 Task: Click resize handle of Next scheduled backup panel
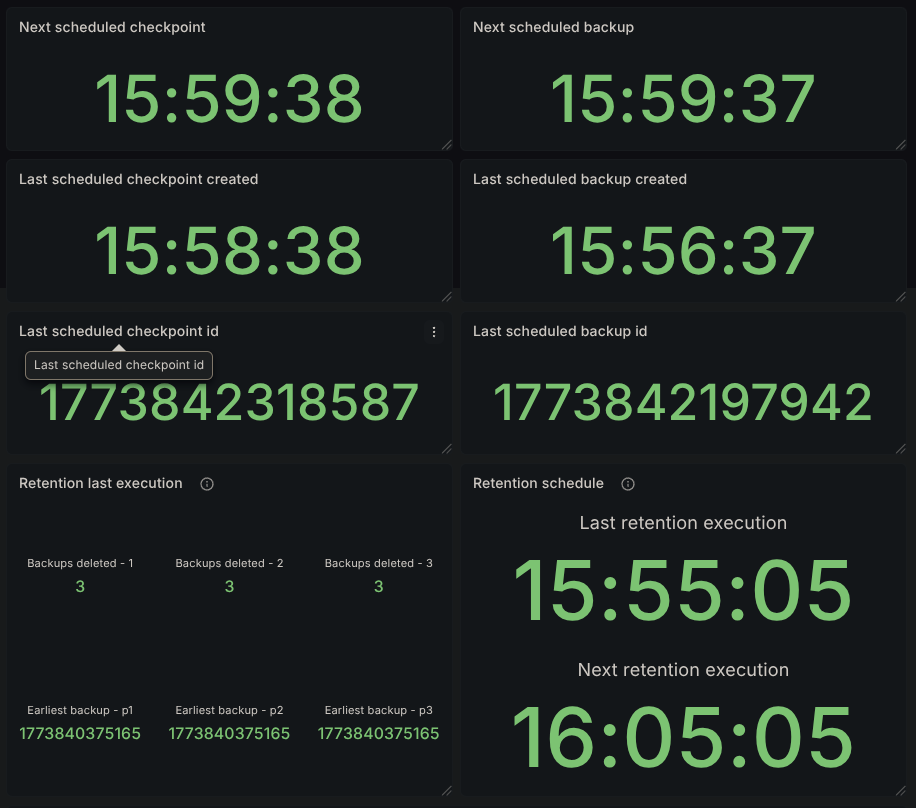tap(901, 145)
